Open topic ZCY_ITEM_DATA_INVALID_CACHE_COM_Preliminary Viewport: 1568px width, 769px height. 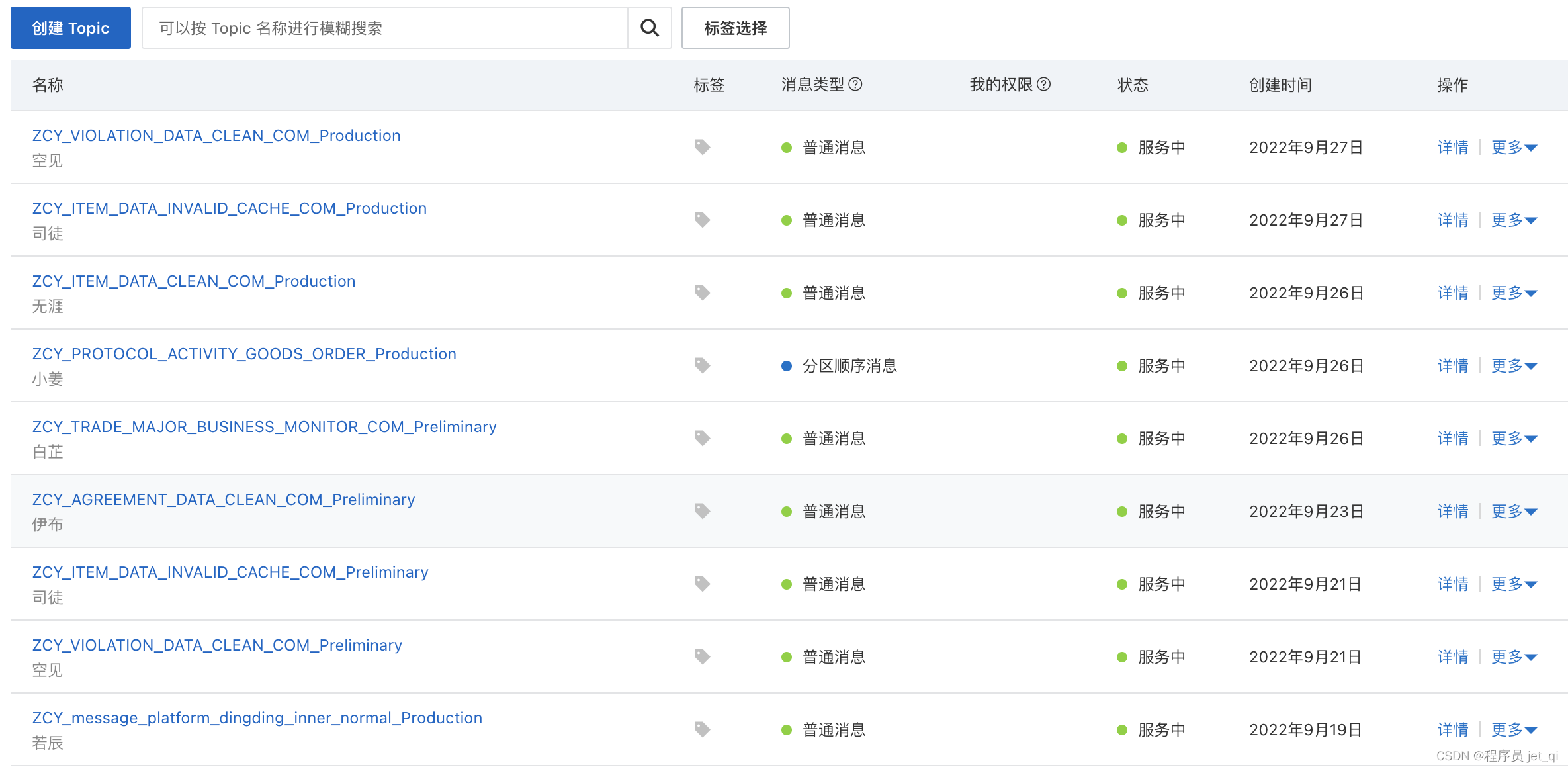(x=230, y=572)
